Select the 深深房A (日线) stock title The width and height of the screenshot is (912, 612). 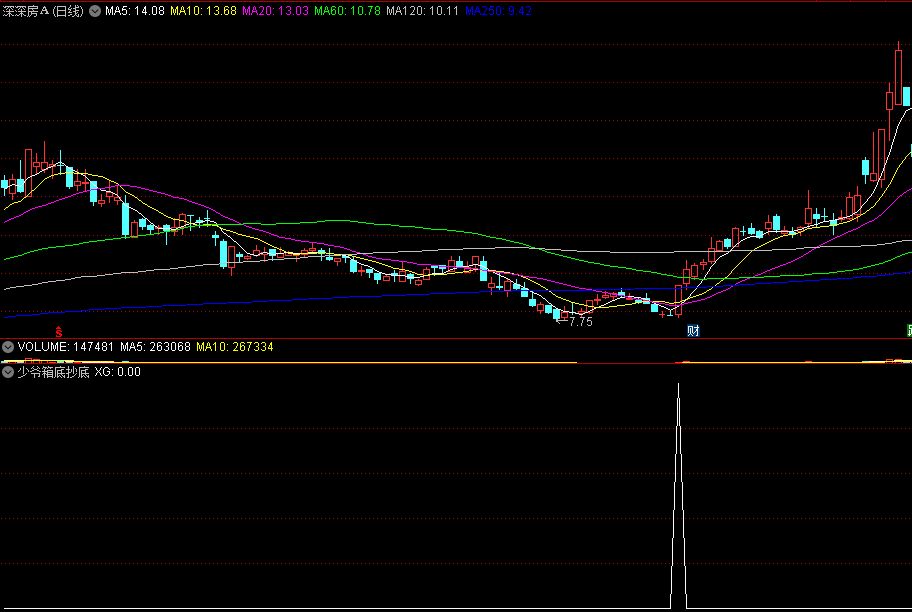(x=44, y=11)
